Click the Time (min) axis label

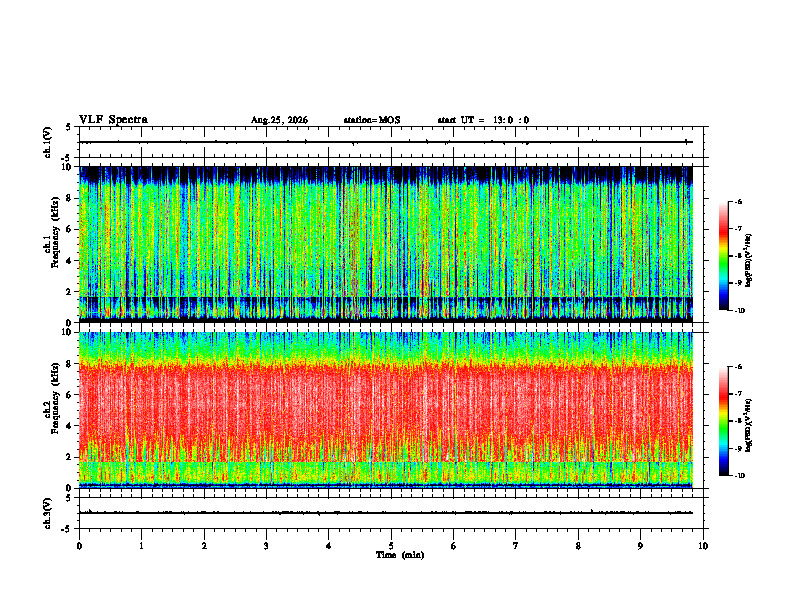coord(400,555)
